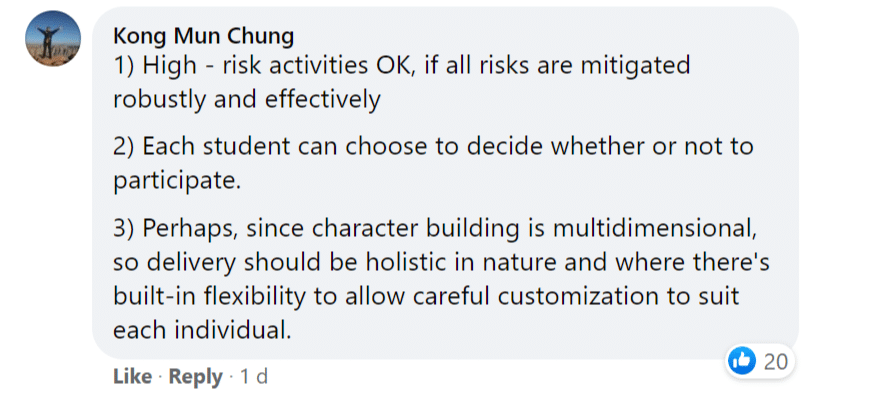Screen dimensions: 870x400
Task: Open the Kong Mun Chung profile name link
Action: coord(204,36)
